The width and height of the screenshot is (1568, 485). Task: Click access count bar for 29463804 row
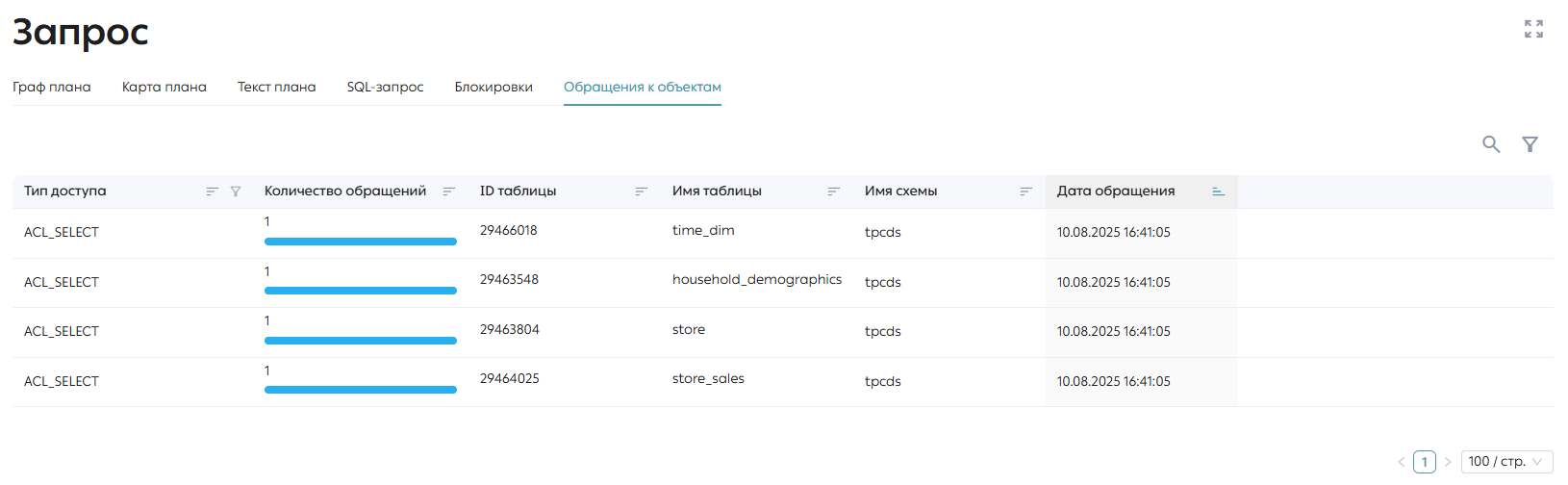pos(361,341)
